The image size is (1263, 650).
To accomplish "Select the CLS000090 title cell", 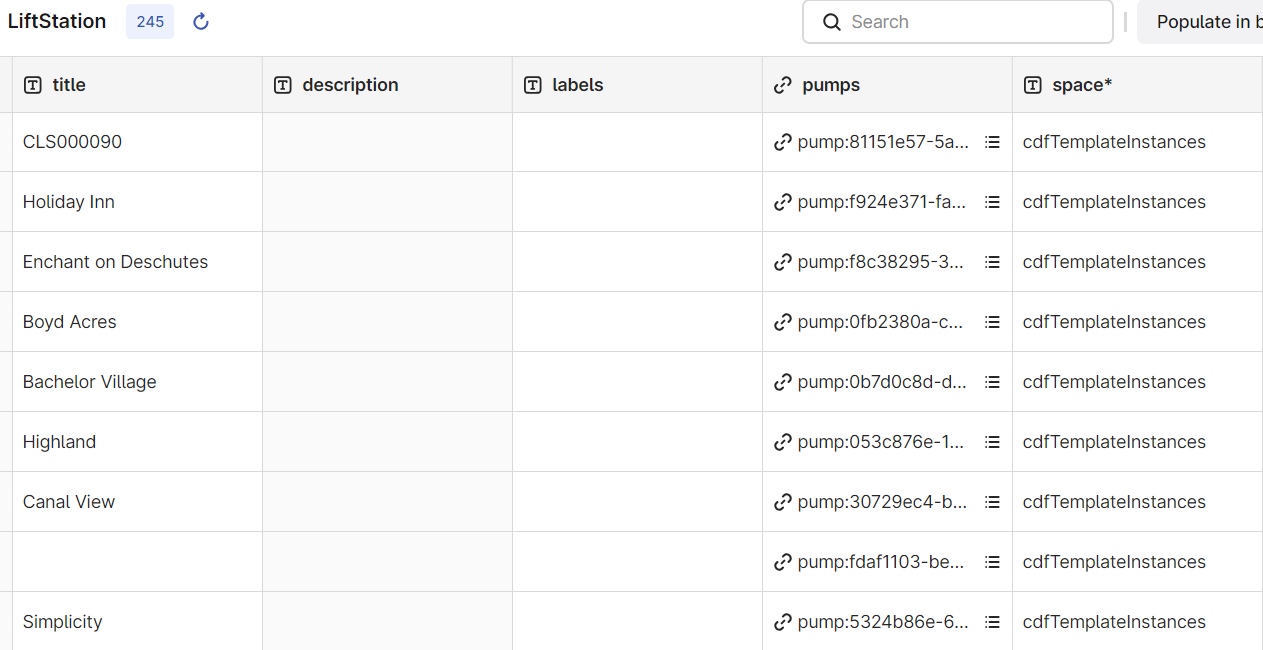I will 137,142.
